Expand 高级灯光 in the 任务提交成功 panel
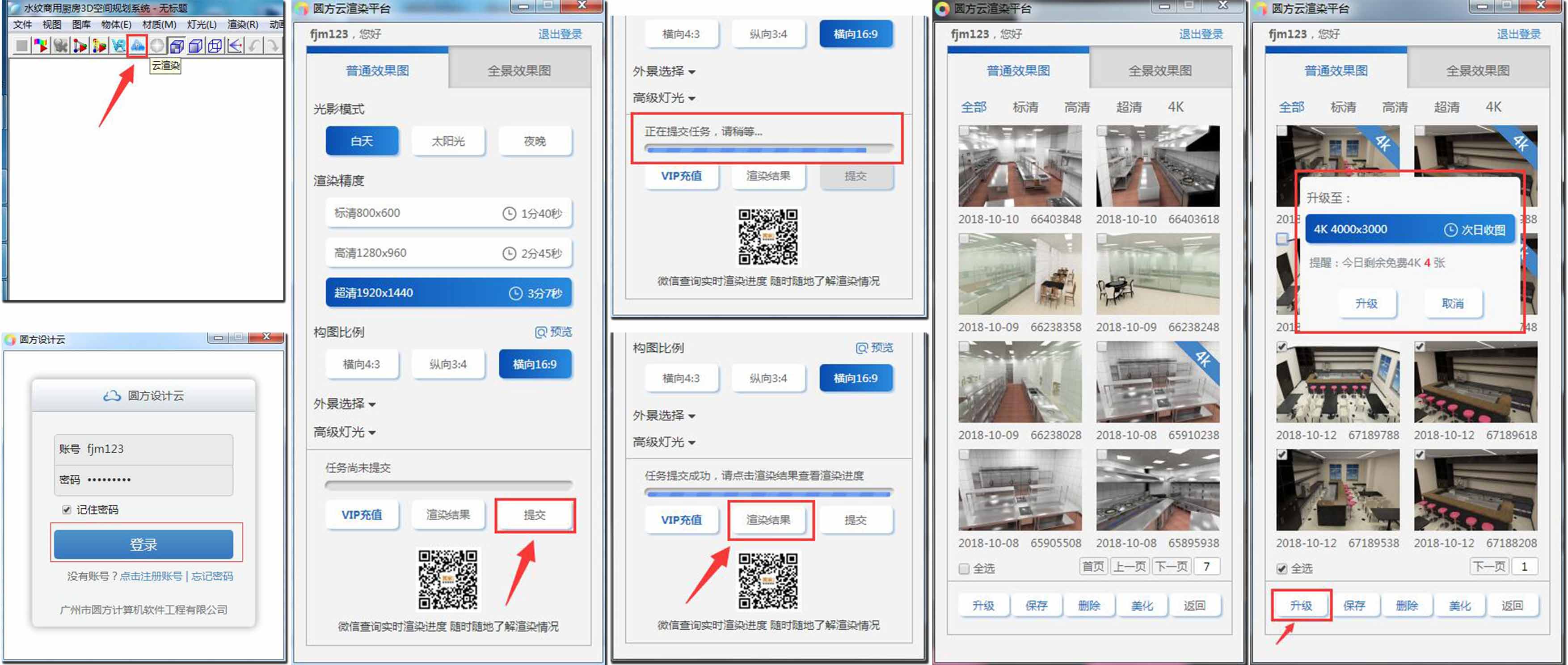The image size is (1568, 665). (664, 442)
